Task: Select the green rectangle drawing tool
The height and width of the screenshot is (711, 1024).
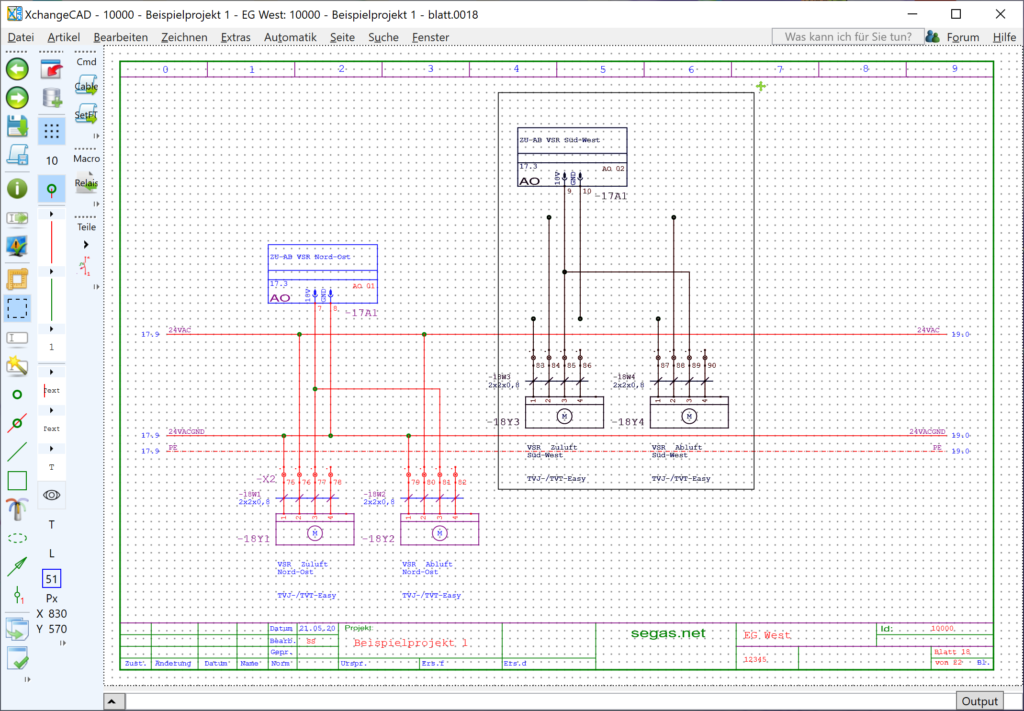Action: 17,481
